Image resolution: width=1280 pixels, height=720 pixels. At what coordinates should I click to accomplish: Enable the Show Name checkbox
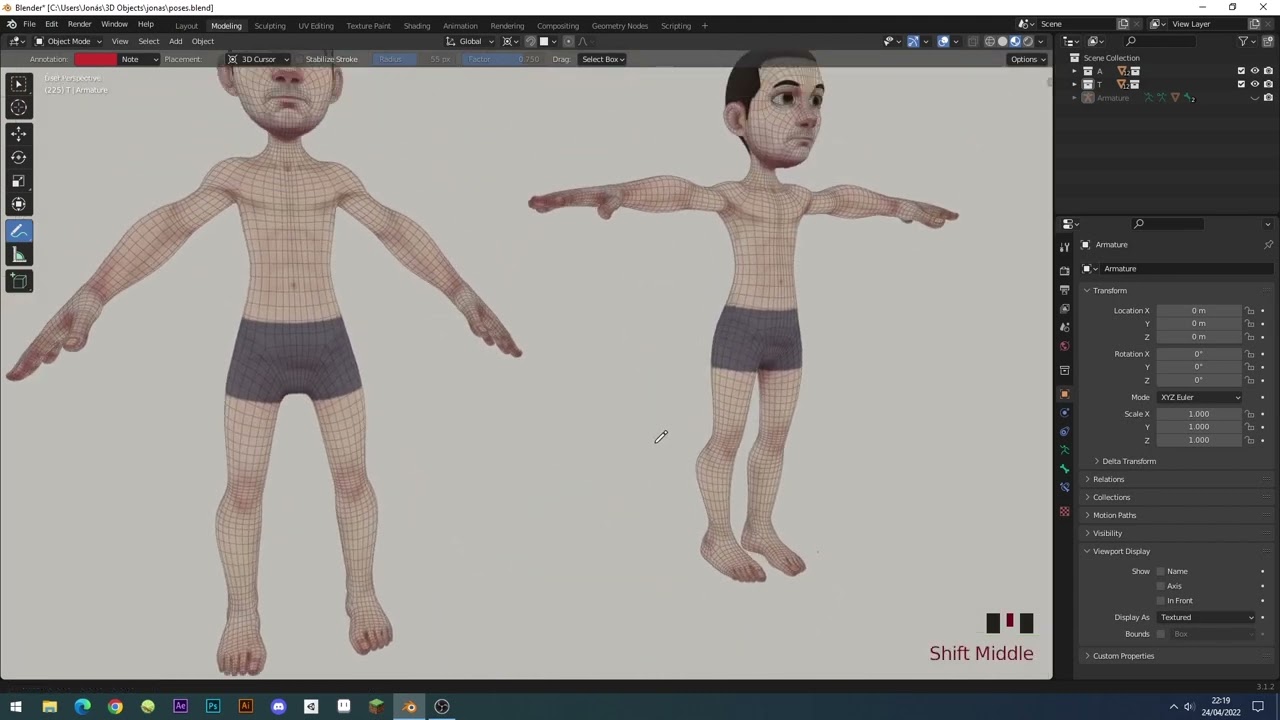(1160, 571)
